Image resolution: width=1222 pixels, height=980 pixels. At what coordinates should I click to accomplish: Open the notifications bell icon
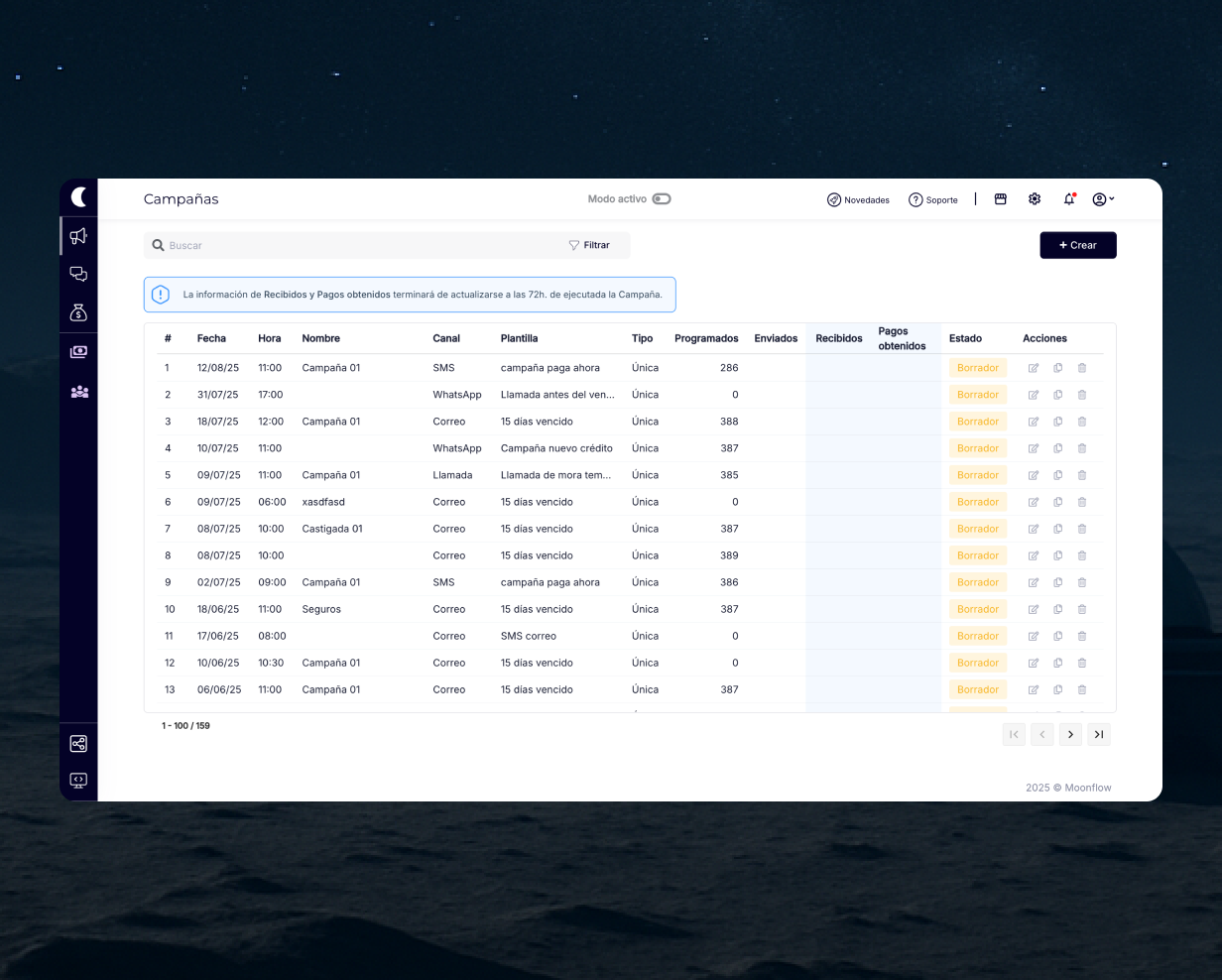[x=1068, y=199]
